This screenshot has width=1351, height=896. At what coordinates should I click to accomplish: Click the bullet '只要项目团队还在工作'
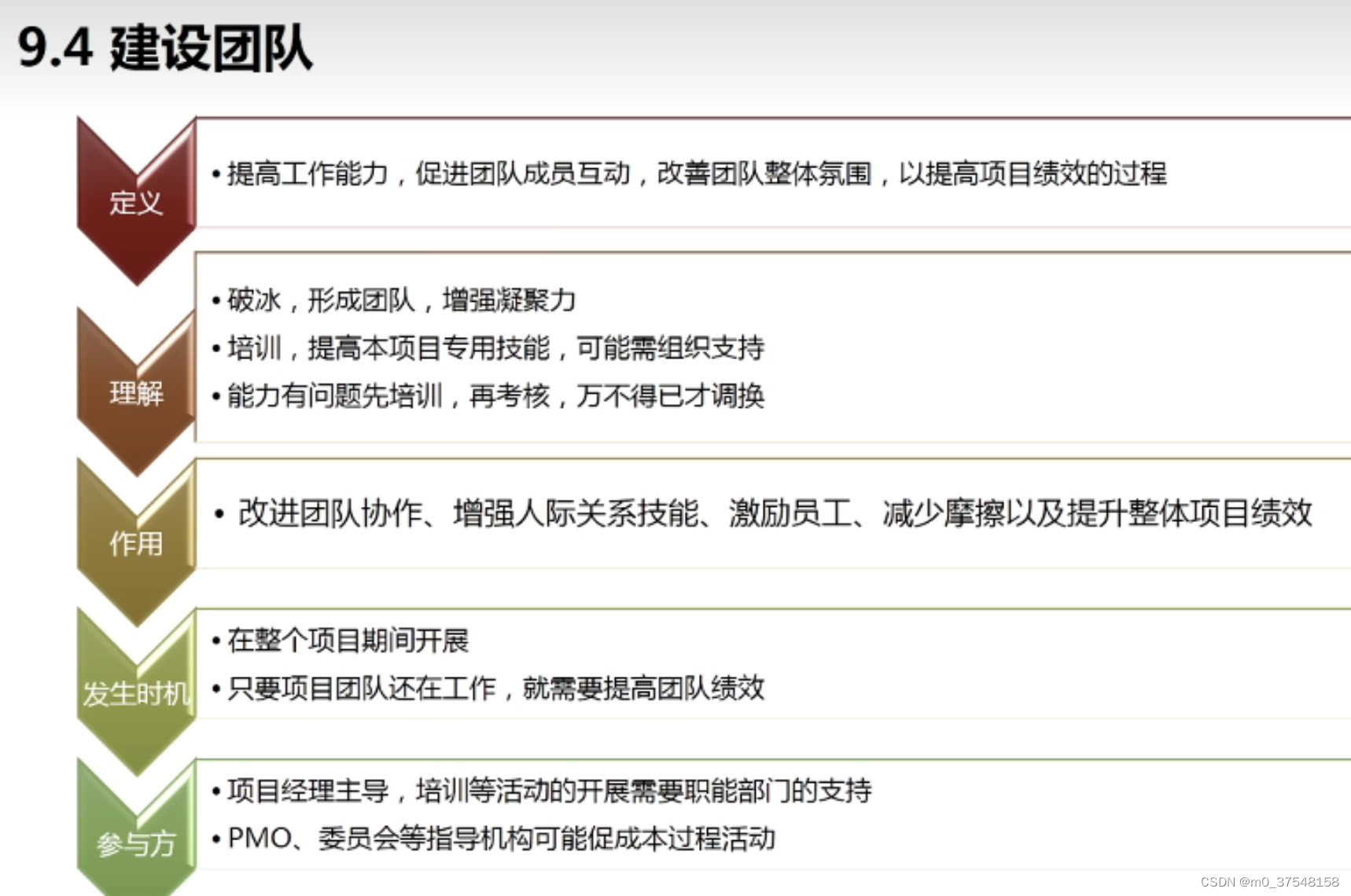point(488,688)
